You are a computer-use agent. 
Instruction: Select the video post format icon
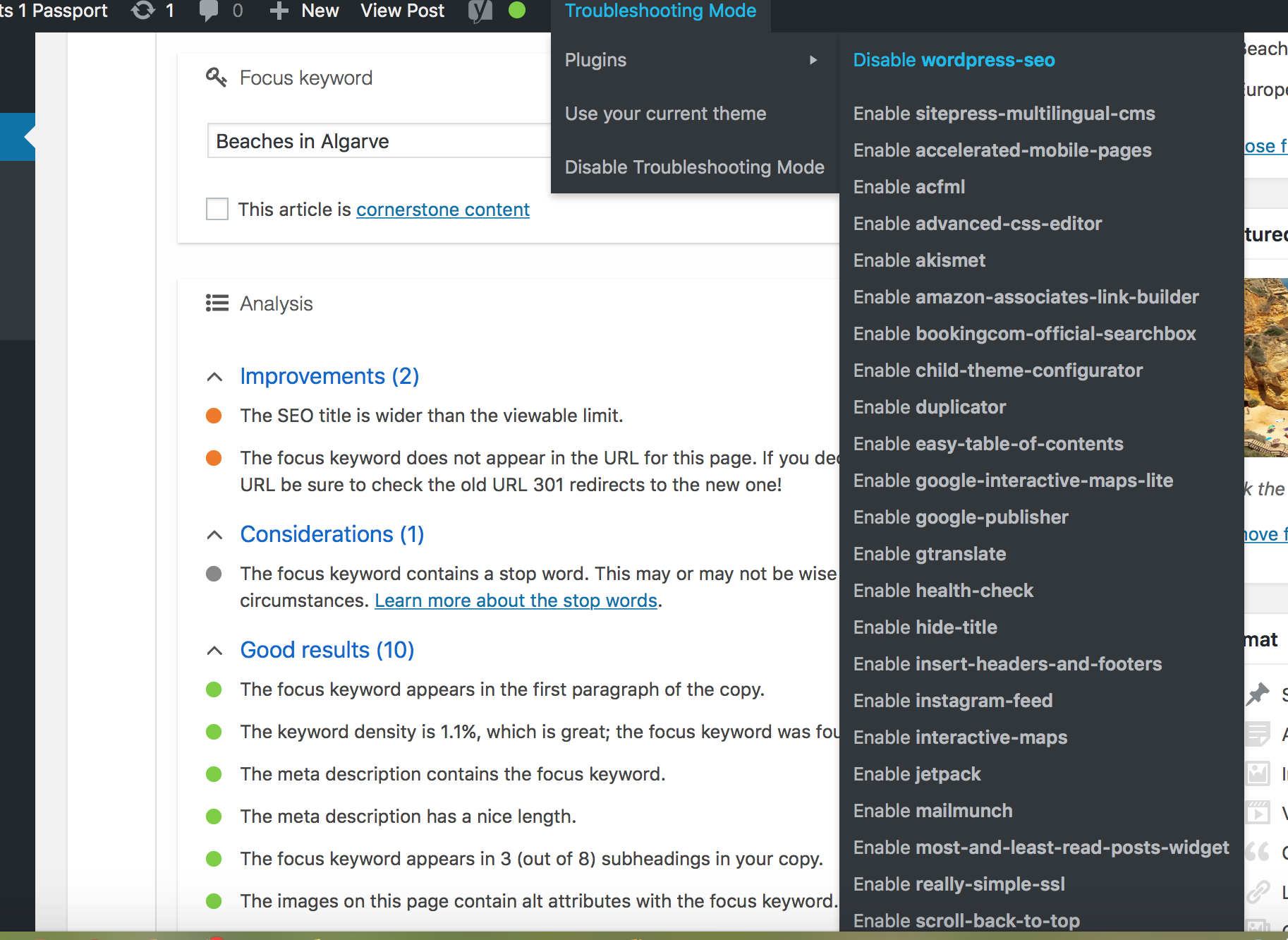(x=1258, y=813)
